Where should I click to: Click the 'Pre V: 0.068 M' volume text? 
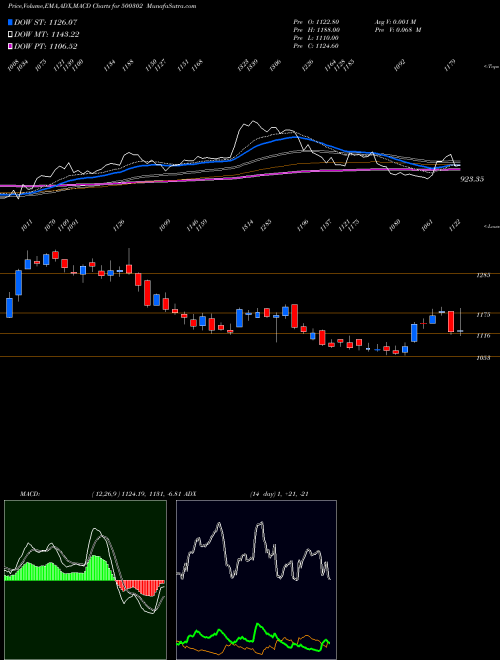click(397, 30)
